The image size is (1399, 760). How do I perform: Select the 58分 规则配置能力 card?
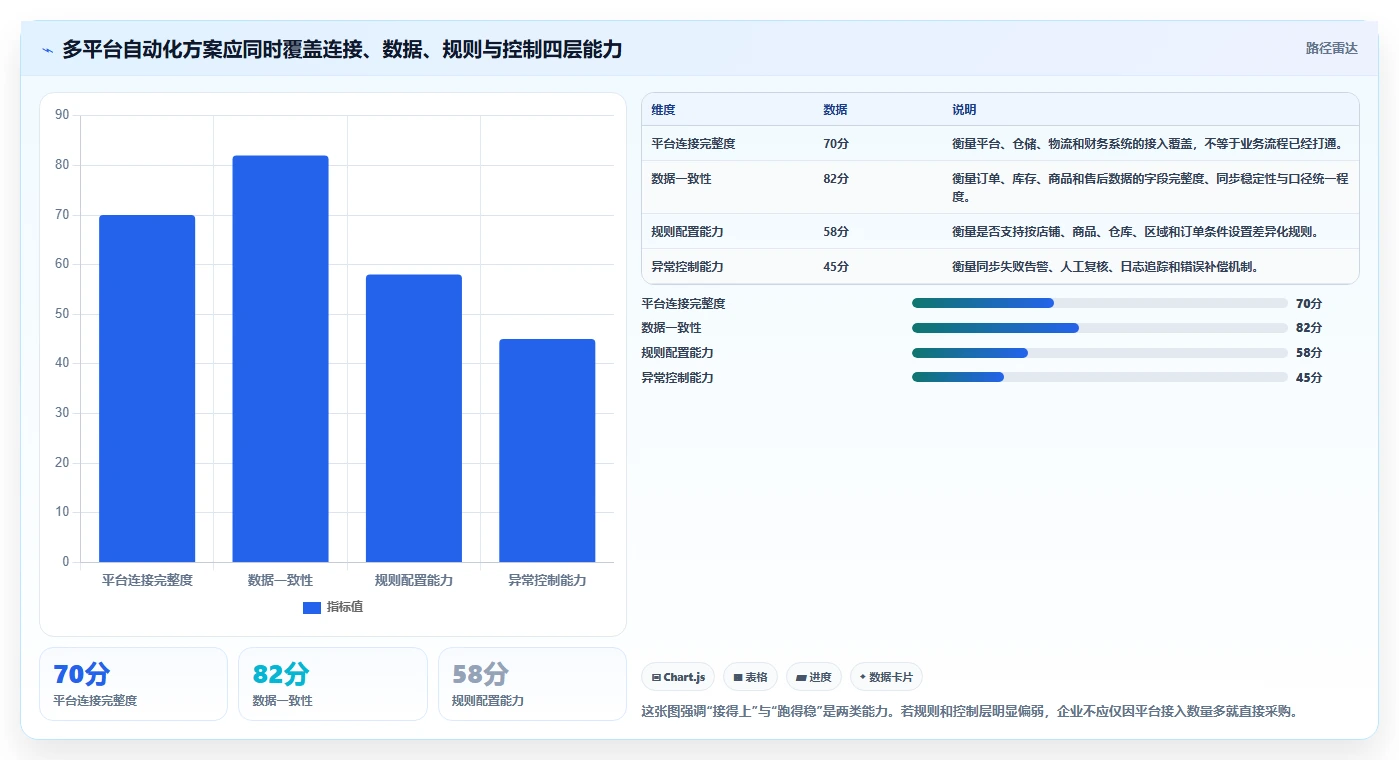point(532,684)
